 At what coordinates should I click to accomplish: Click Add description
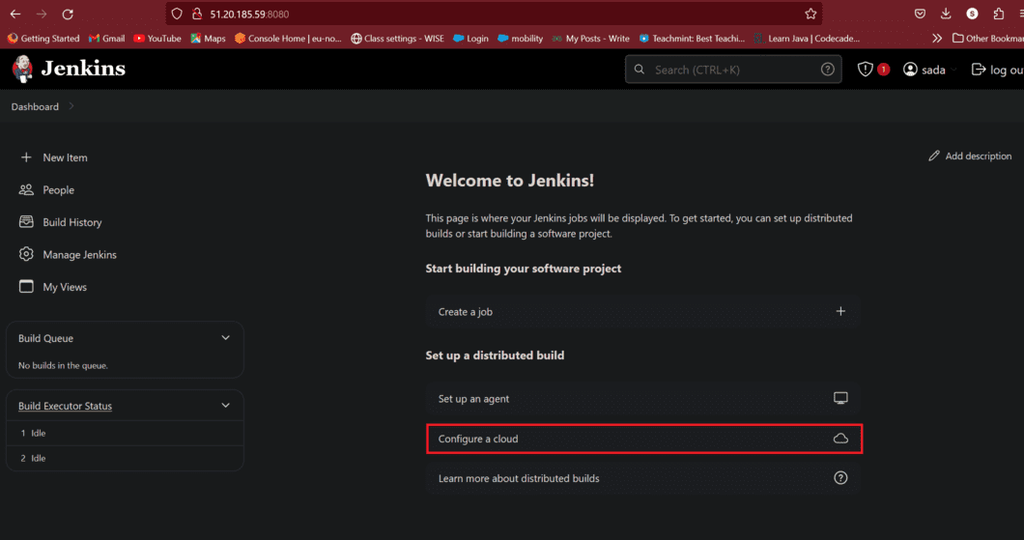tap(970, 156)
